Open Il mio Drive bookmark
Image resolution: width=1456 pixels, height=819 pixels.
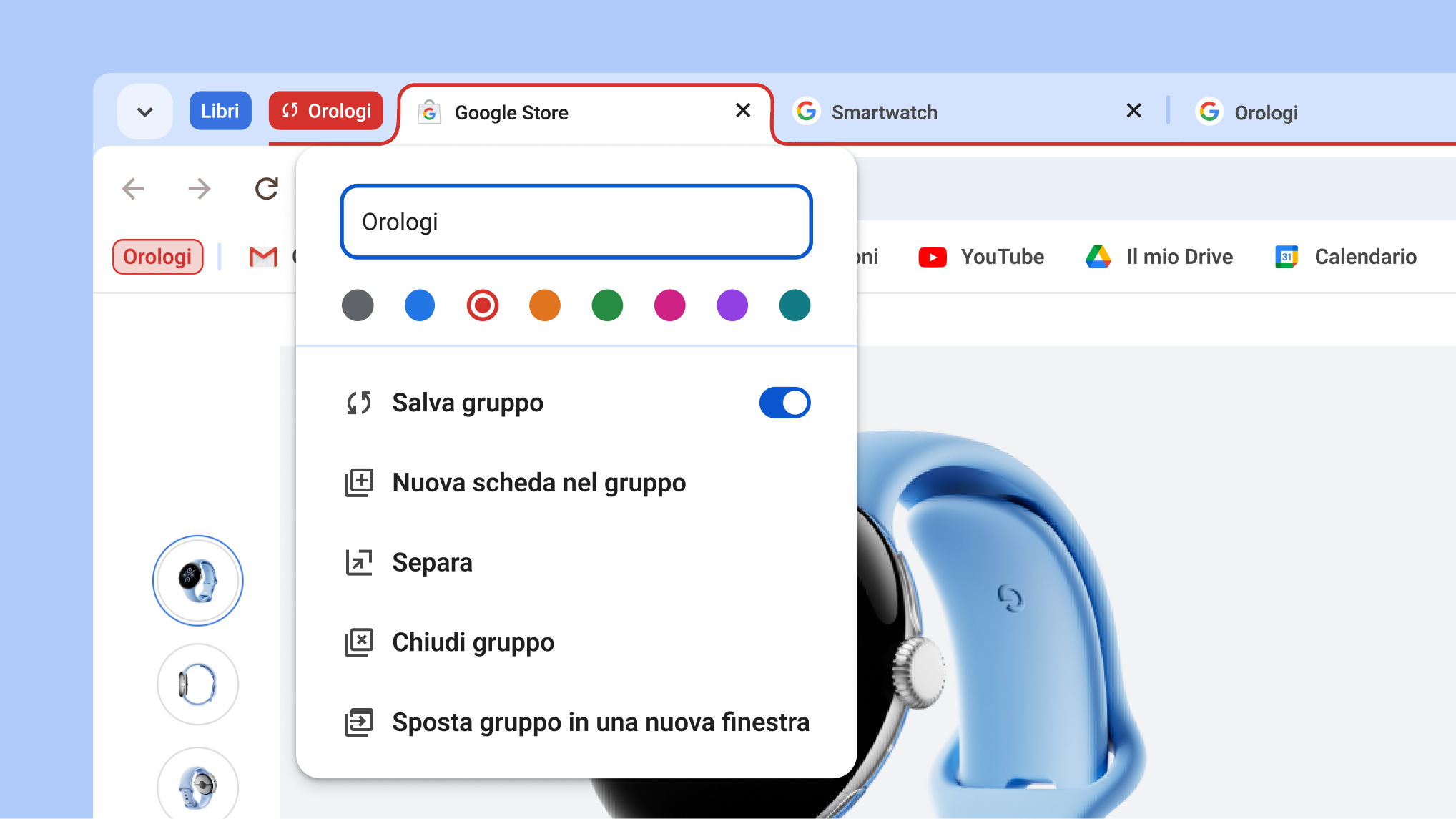[x=1159, y=256]
